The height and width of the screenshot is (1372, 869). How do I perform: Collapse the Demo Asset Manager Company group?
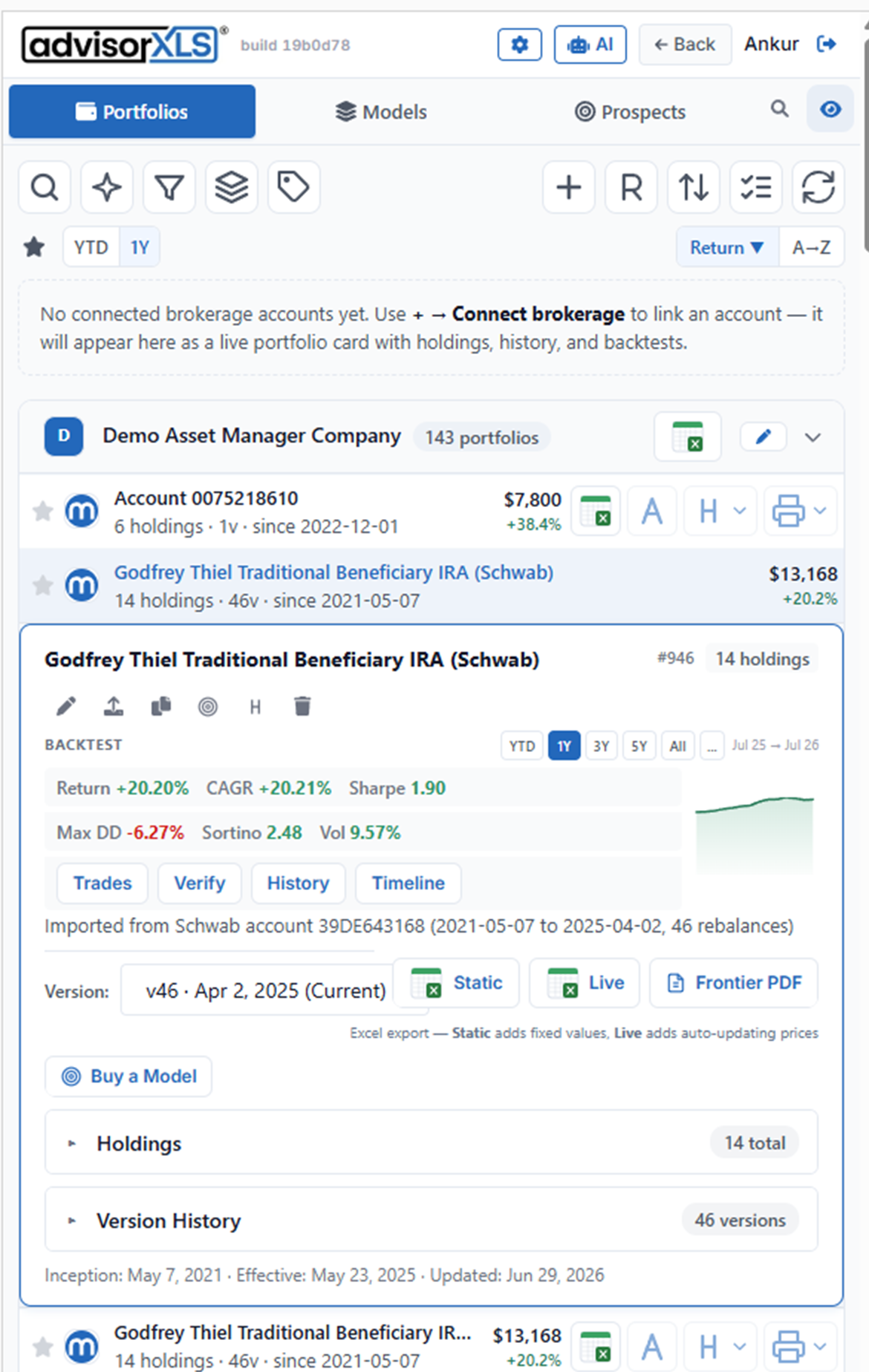(813, 437)
